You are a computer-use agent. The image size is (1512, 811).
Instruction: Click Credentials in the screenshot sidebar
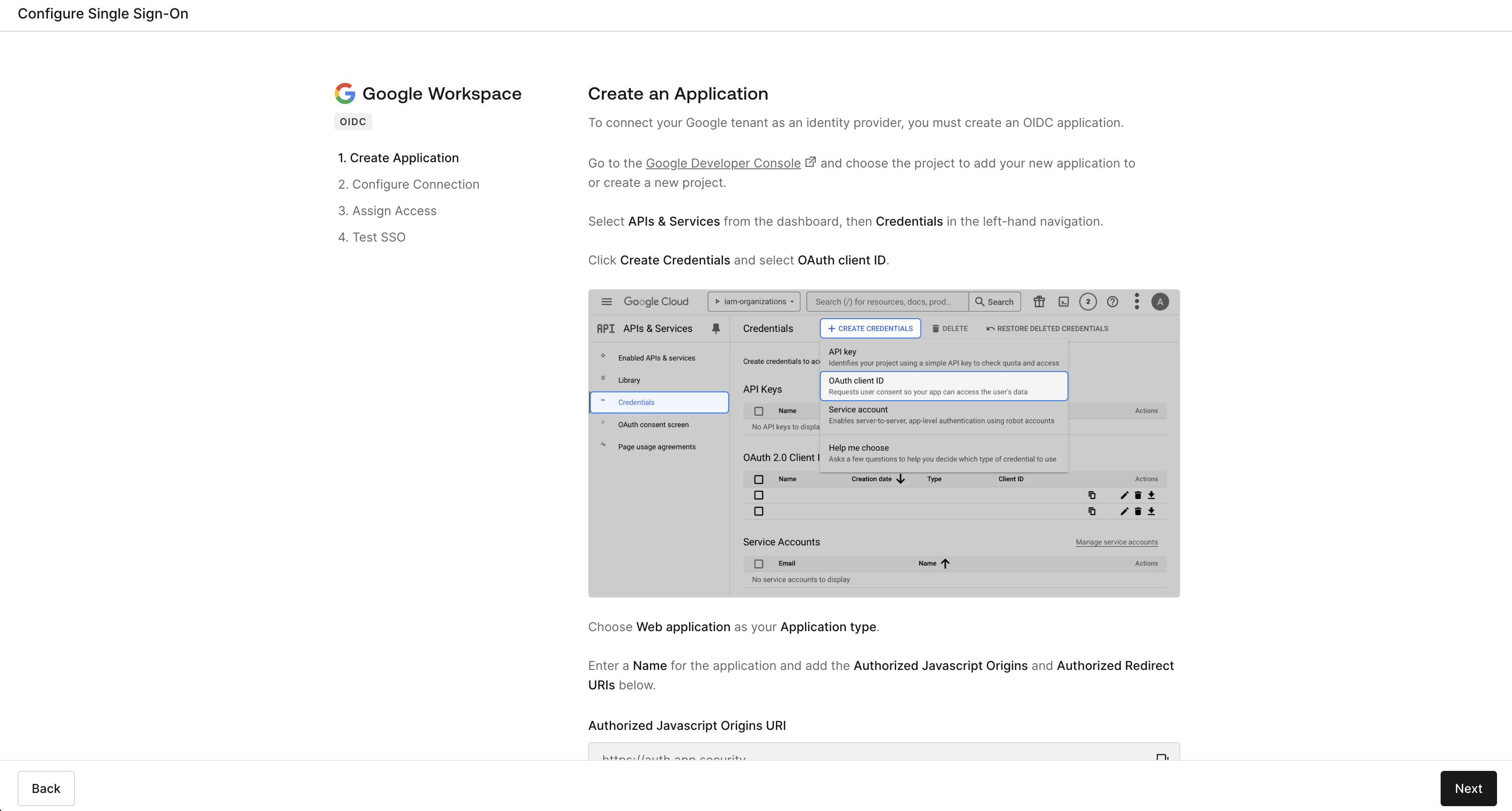coord(659,402)
